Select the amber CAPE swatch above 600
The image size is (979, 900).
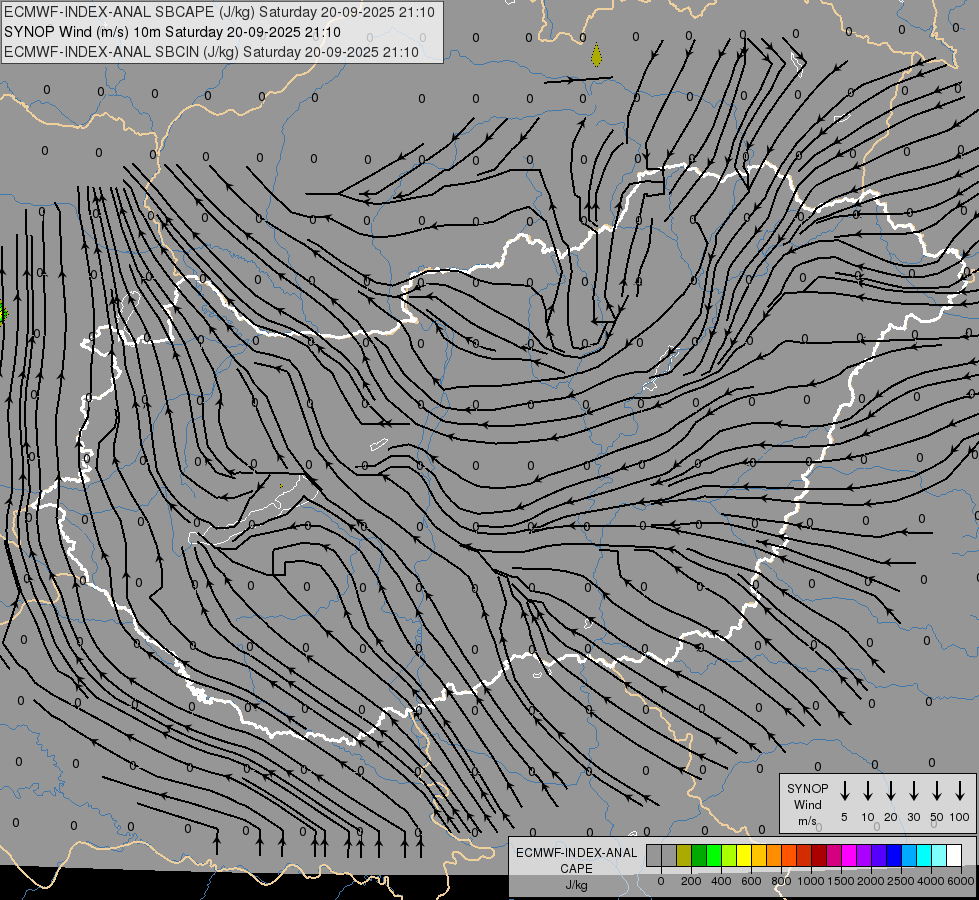click(759, 855)
